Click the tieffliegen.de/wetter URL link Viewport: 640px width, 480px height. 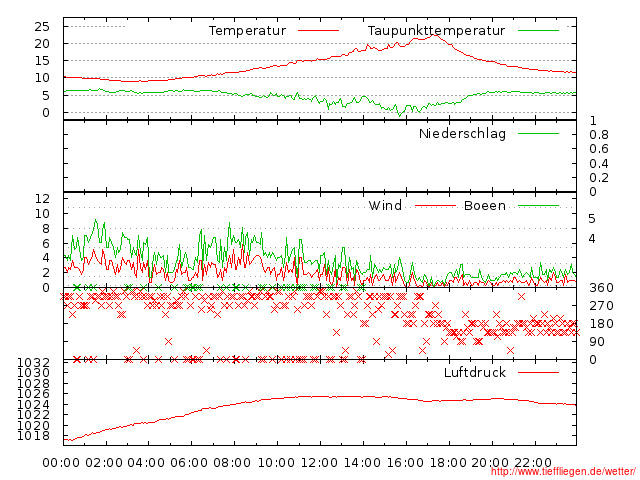(563, 471)
